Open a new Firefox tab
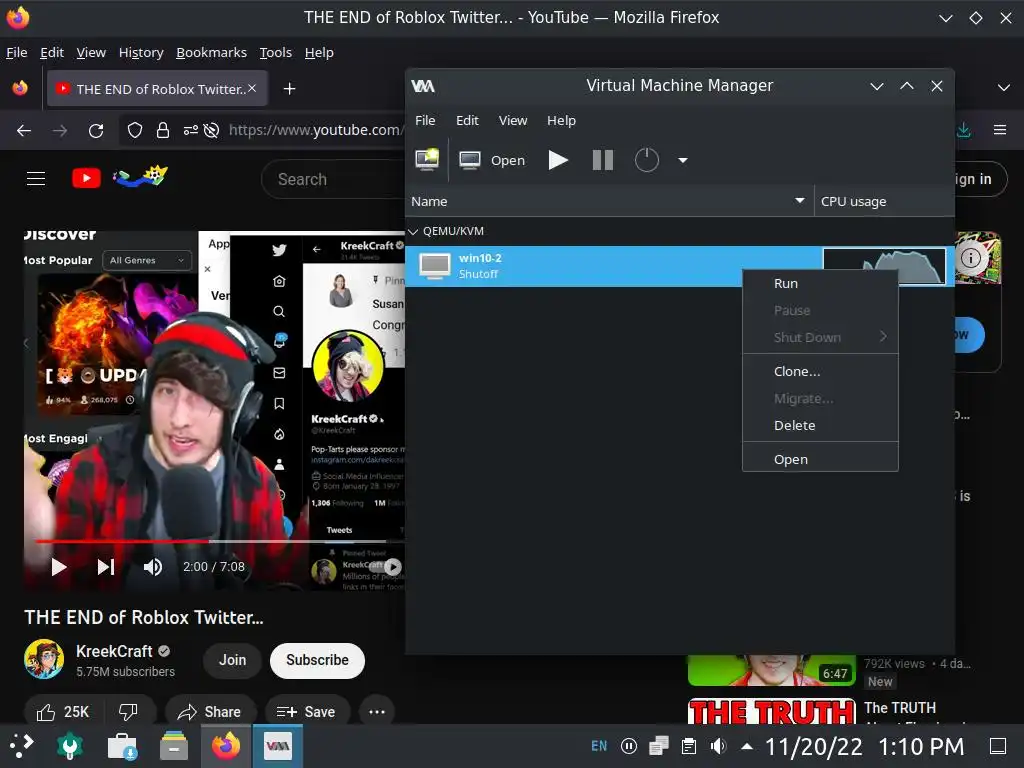1024x768 pixels. 289,88
